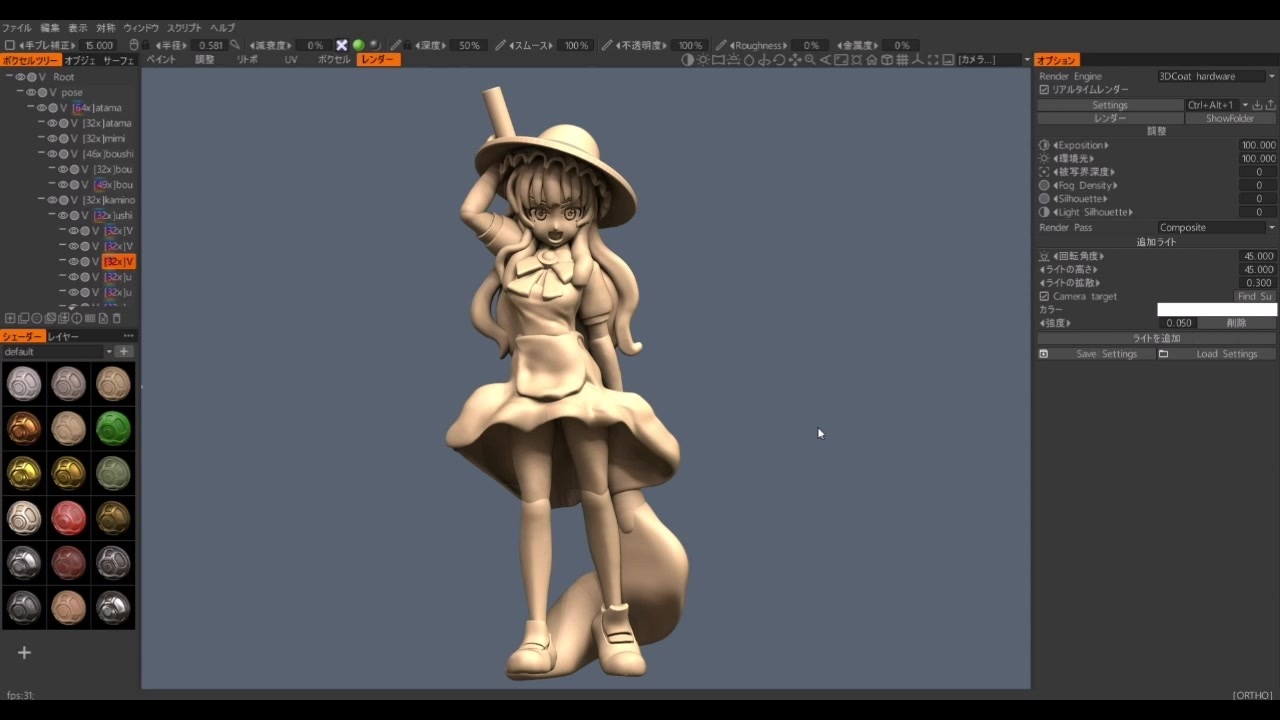Click the fullscreen frame icon

[x=933, y=60]
